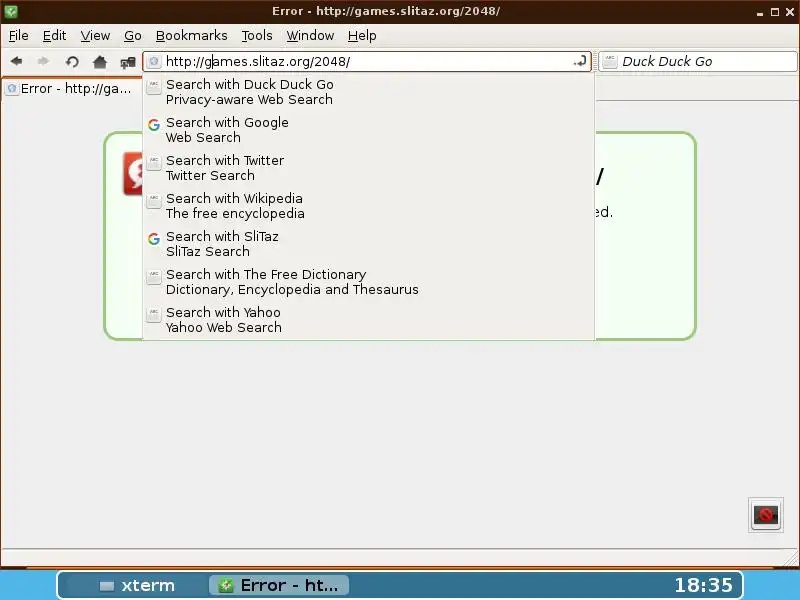This screenshot has height=600, width=800.
Task: Click the icon beside Search with Wikipedia
Action: [x=154, y=201]
